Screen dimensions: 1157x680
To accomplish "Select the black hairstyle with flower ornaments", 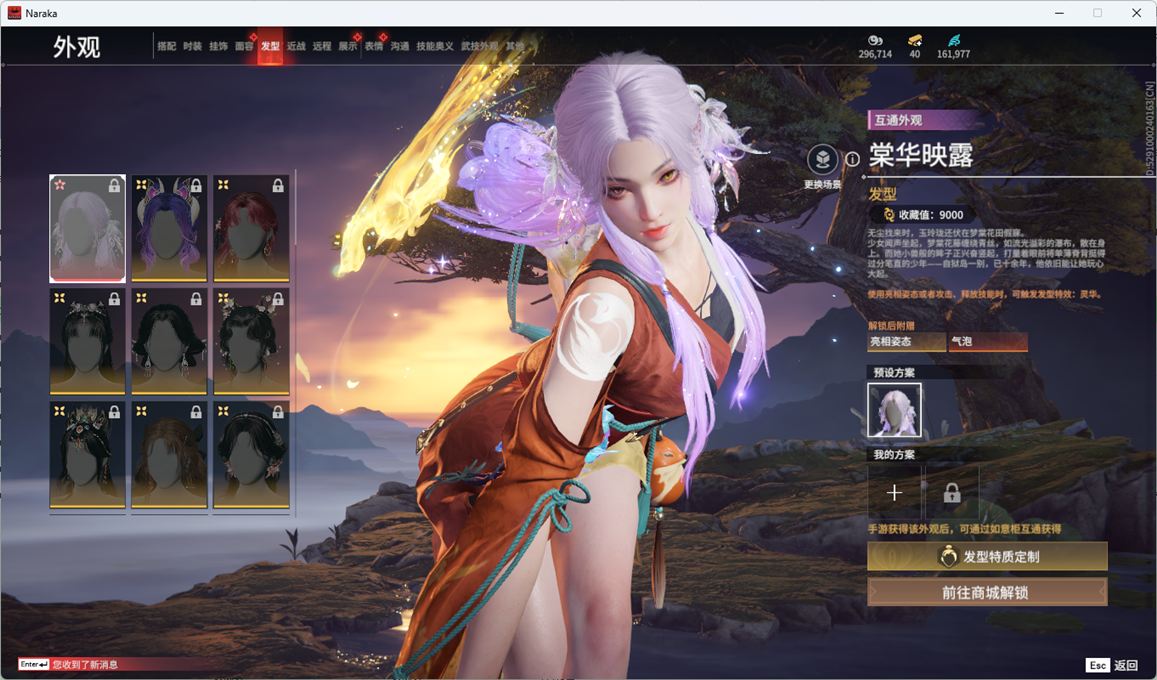I will (x=251, y=341).
